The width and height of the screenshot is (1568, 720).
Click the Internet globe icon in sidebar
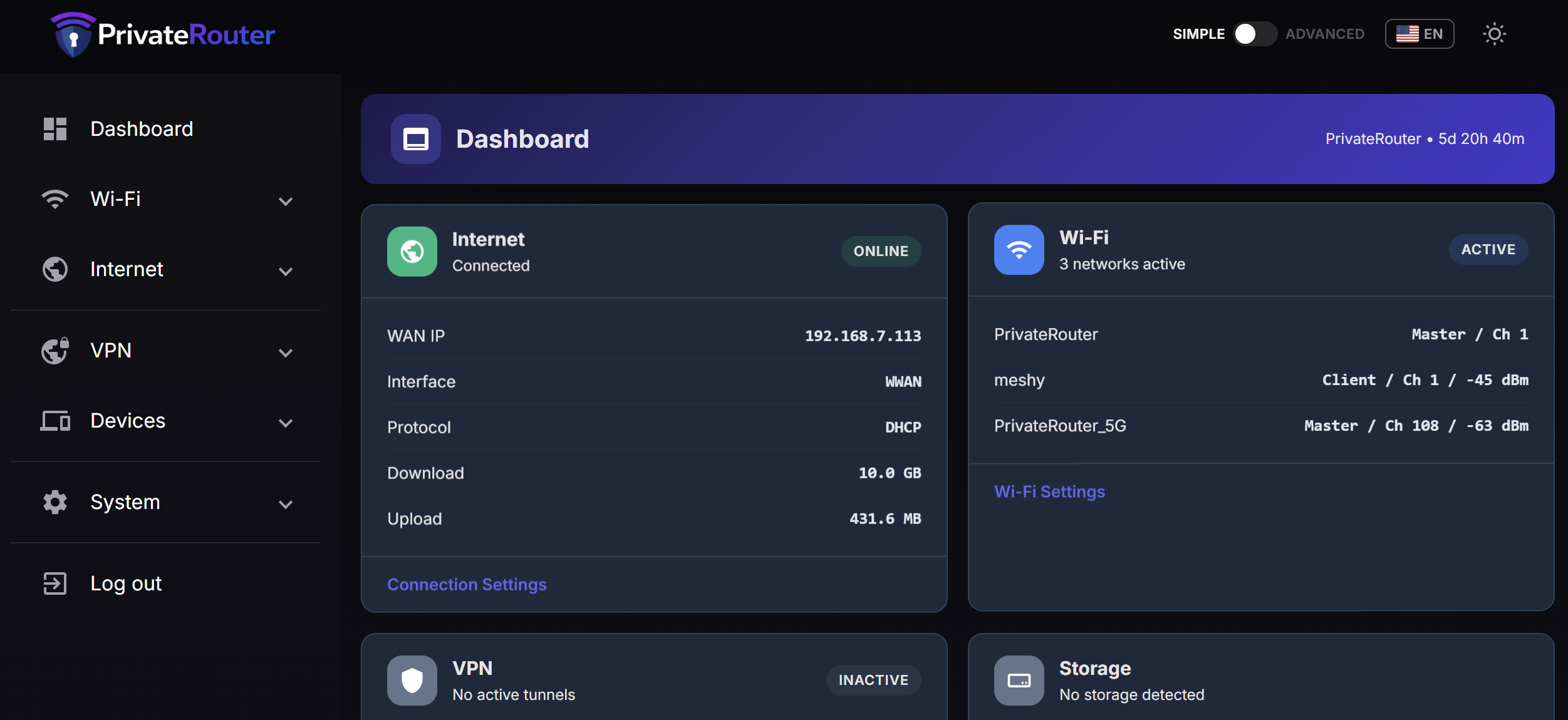[55, 269]
